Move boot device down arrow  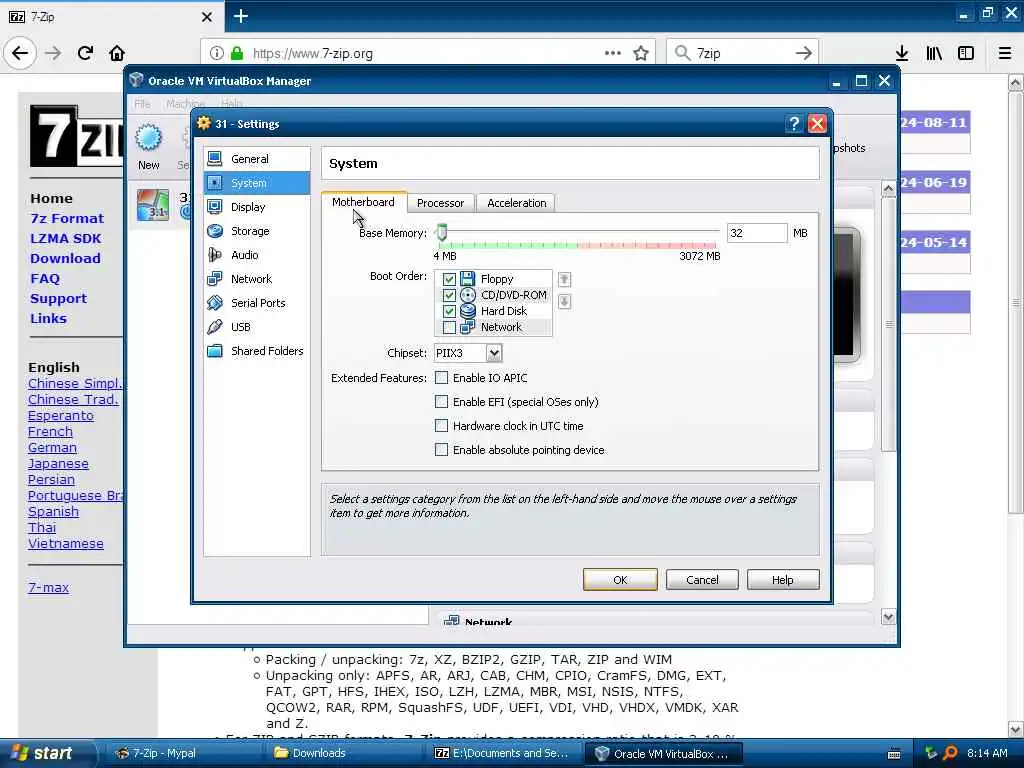click(564, 302)
